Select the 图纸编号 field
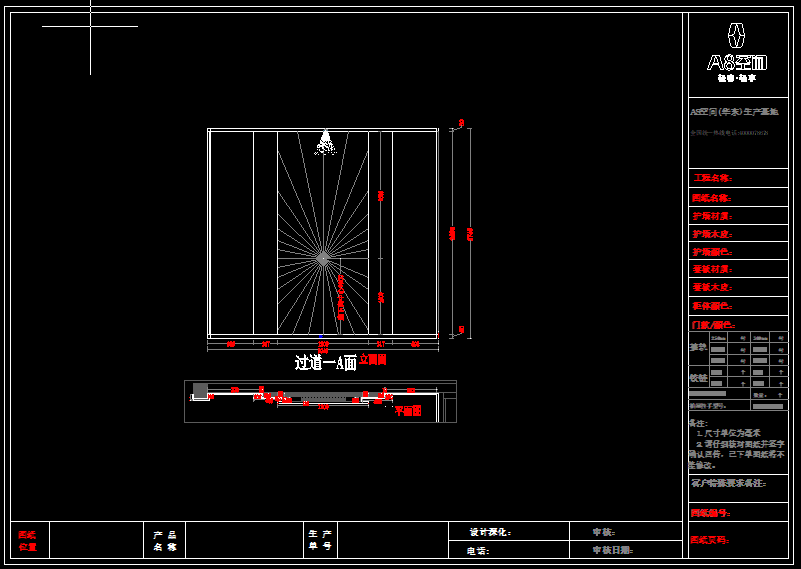This screenshot has height=569, width=801. pos(711,513)
